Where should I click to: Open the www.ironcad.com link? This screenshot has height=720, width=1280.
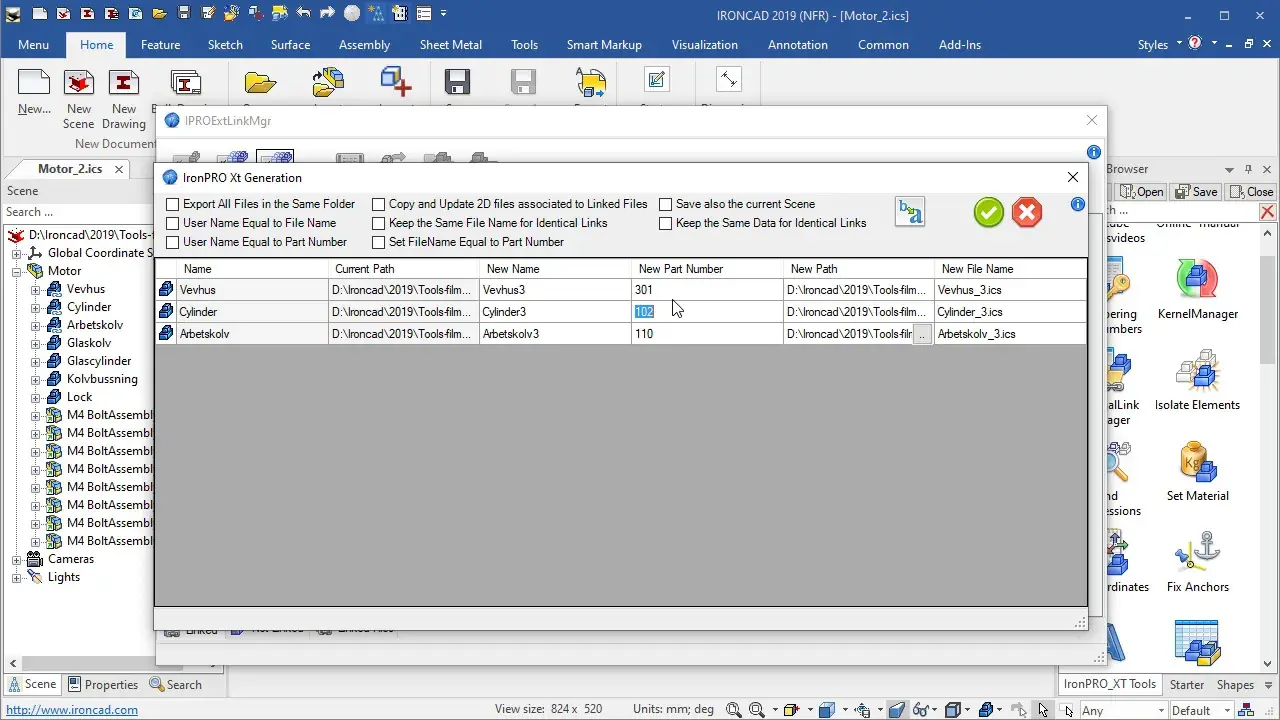point(72,710)
